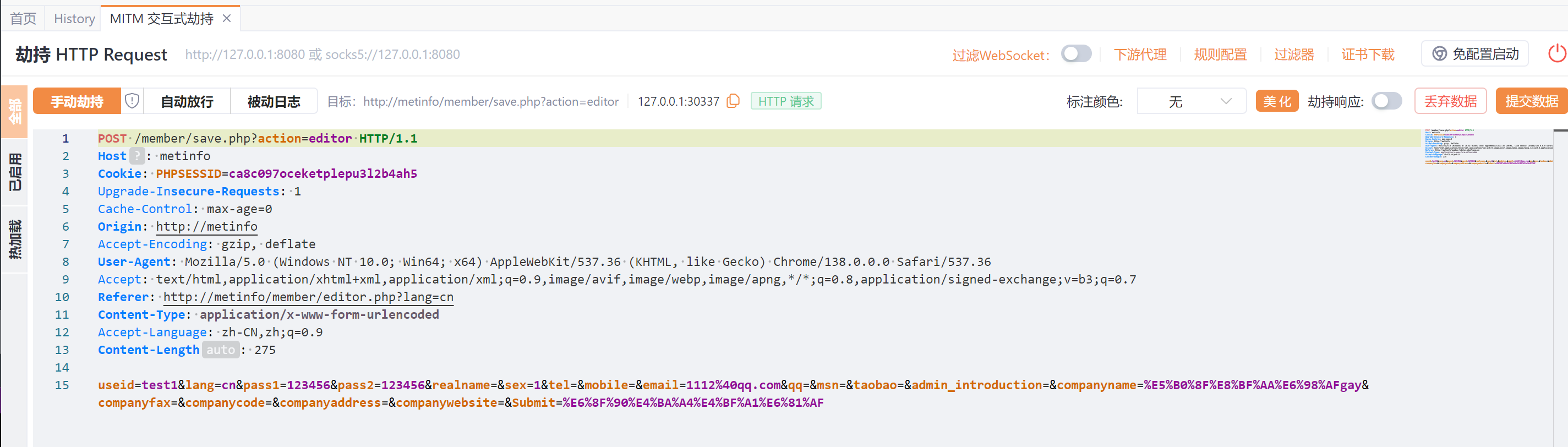
Task: Select 自动放行 mode
Action: tap(187, 101)
